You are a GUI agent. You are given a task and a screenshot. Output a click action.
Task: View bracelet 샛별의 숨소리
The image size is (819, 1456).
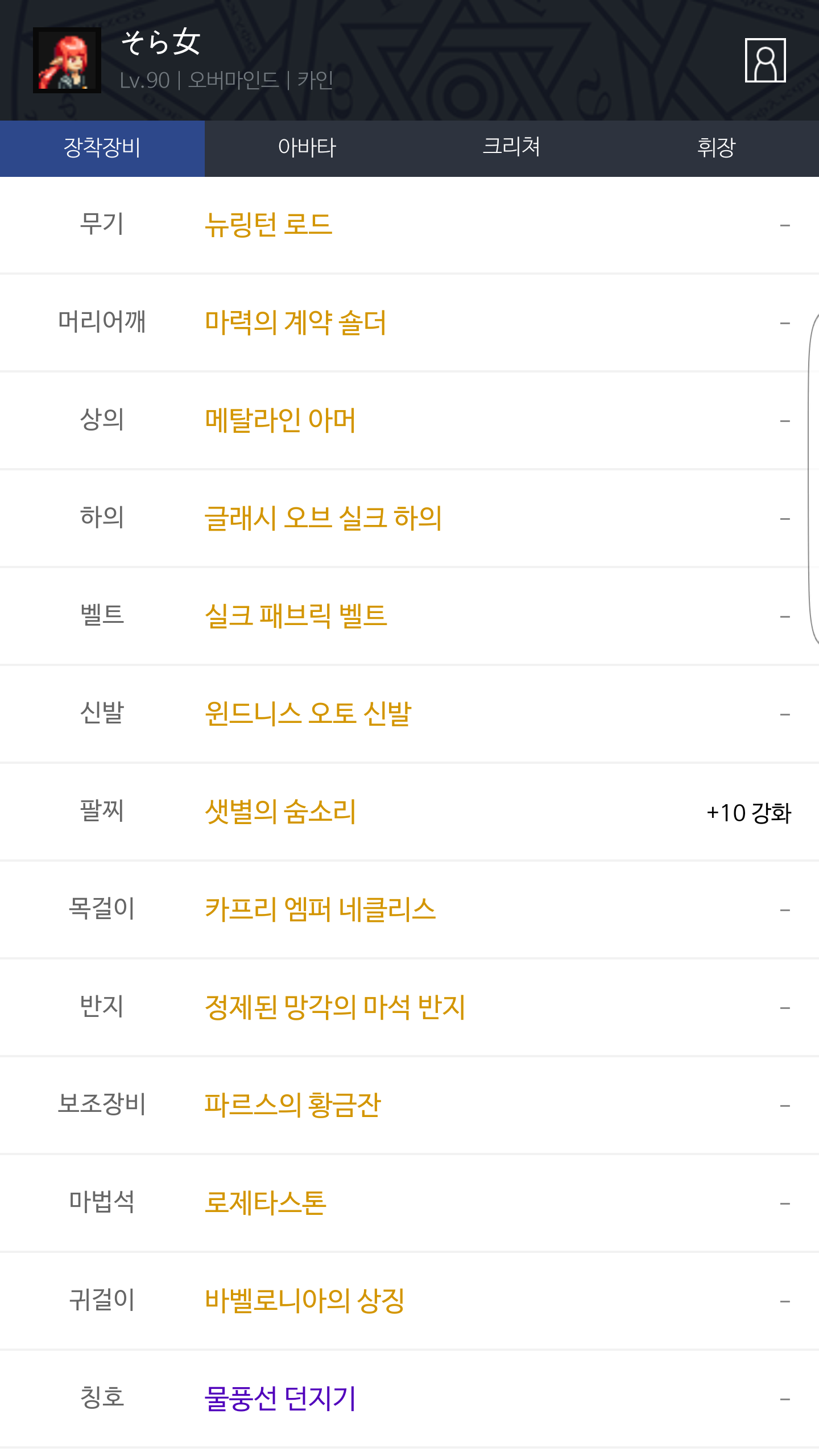coord(280,812)
